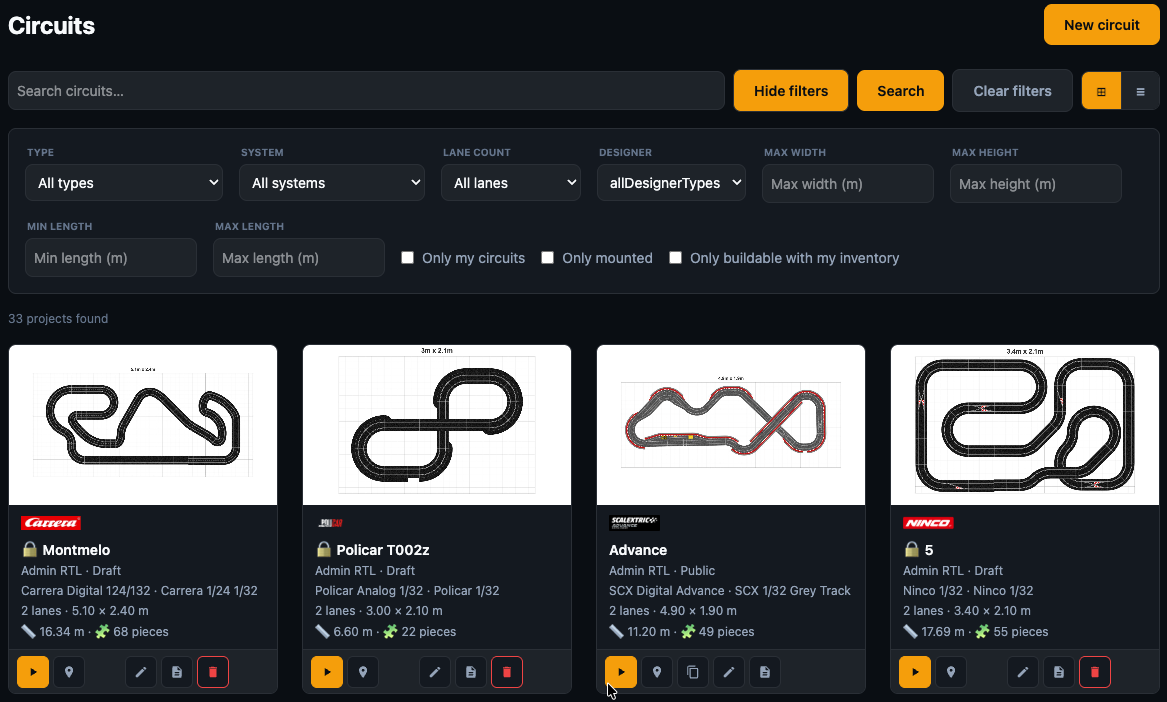Image resolution: width=1167 pixels, height=702 pixels.
Task: Delete the Montmelo circuit
Action: [x=213, y=672]
